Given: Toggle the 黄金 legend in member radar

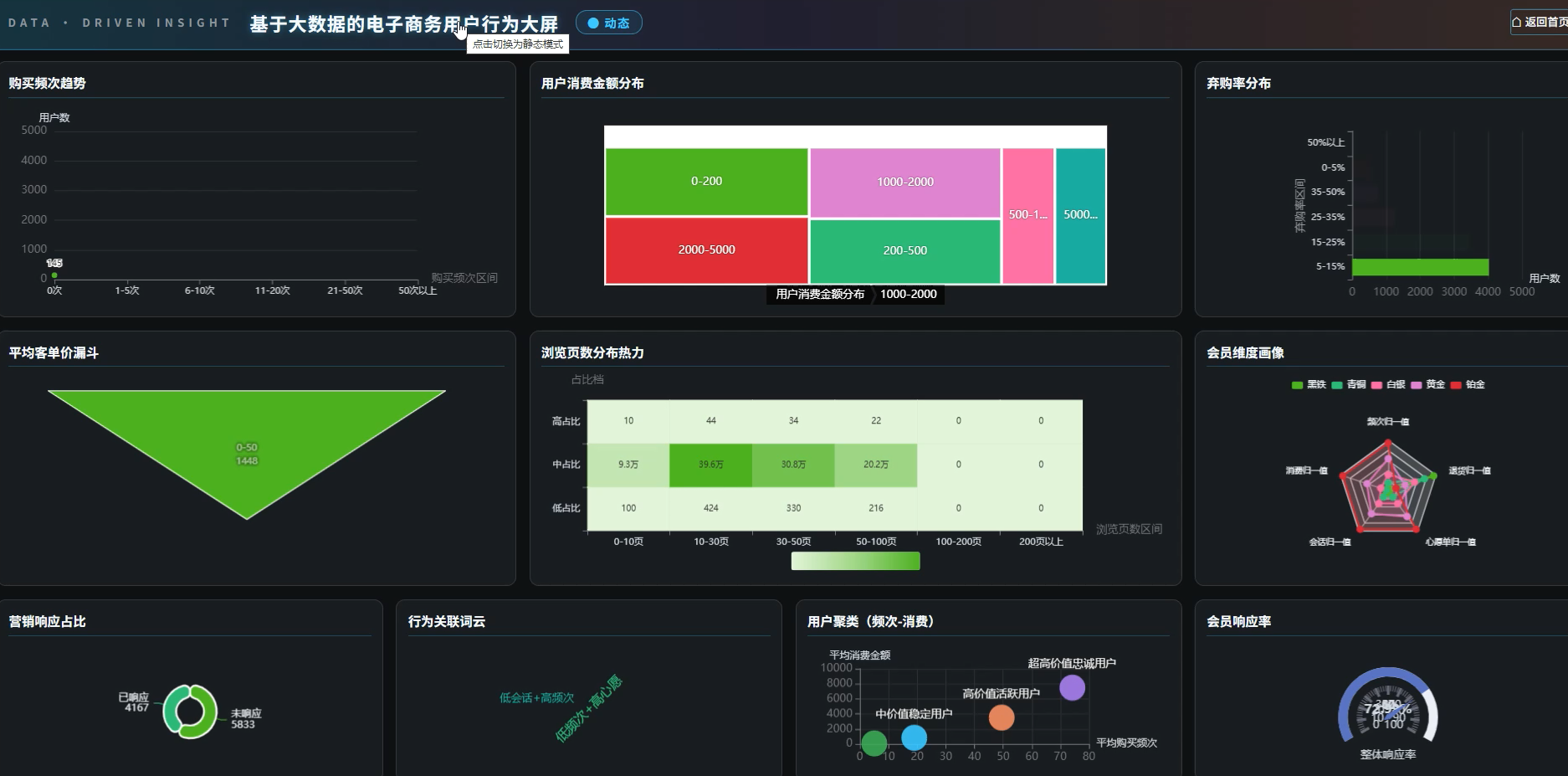Looking at the screenshot, I should [x=1427, y=384].
